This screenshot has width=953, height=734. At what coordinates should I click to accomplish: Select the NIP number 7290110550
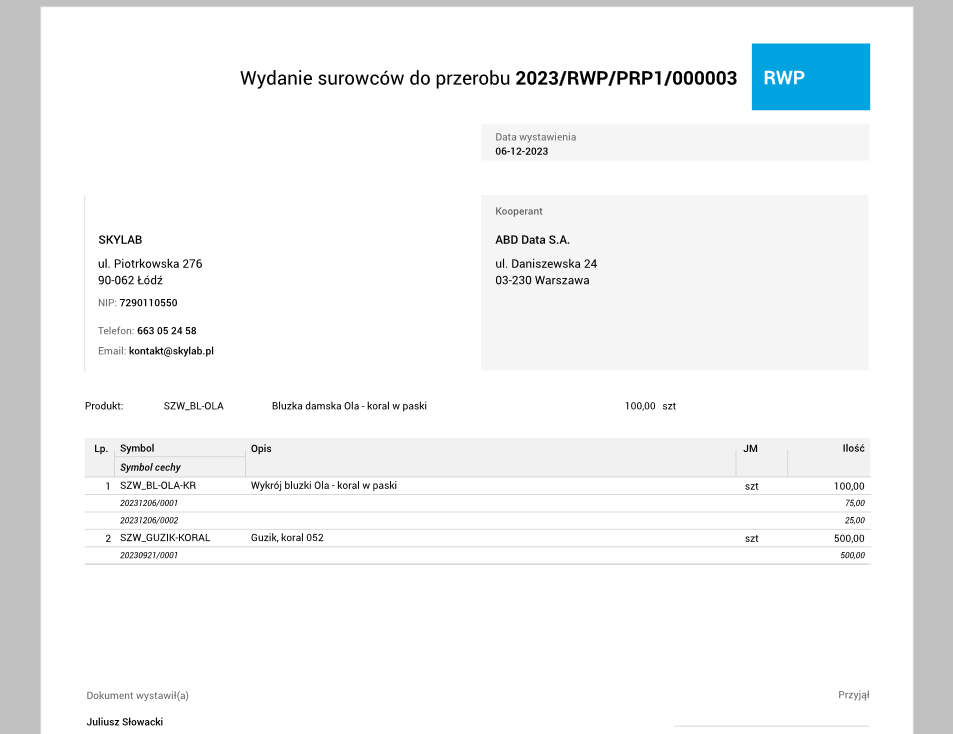coord(148,302)
